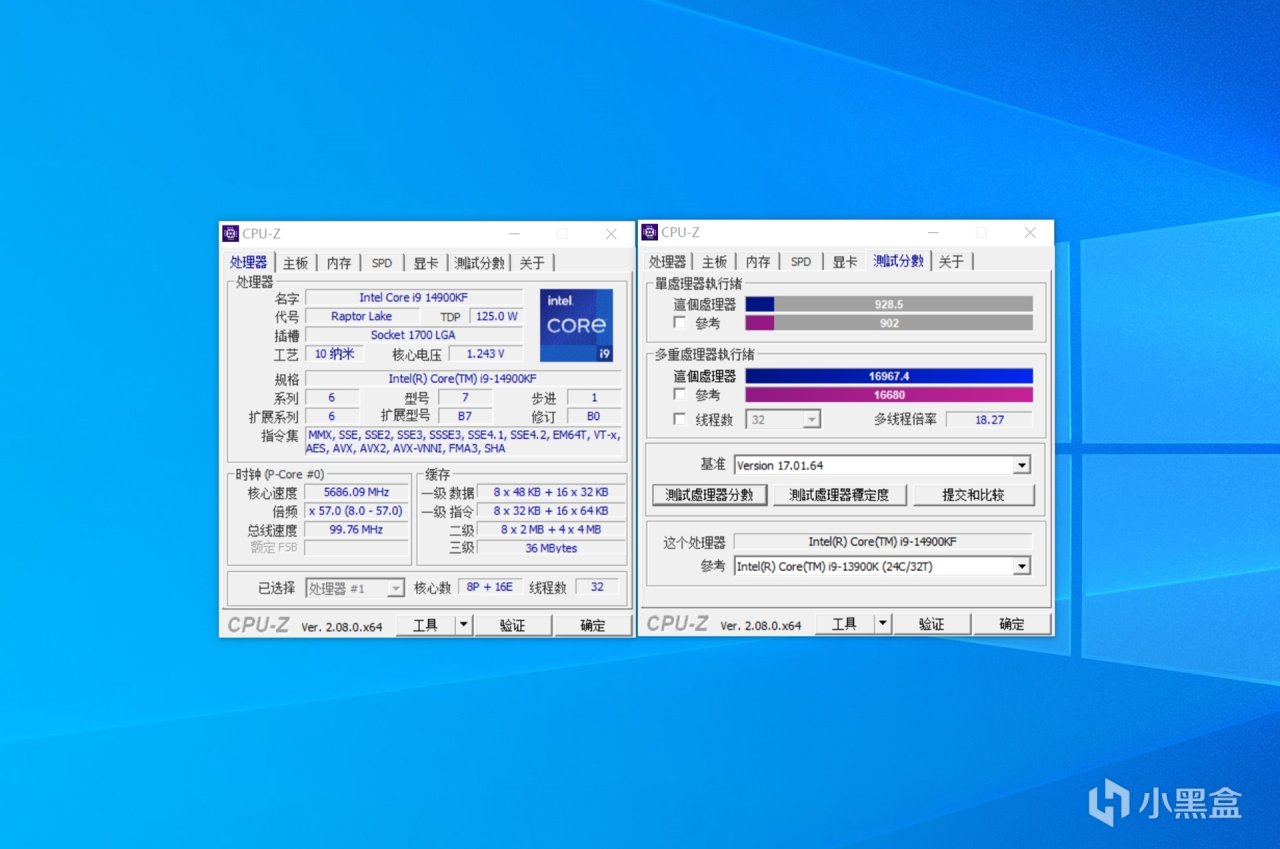This screenshot has width=1280, height=849.
Task: Click the 修订 value B0
Action: click(x=594, y=416)
